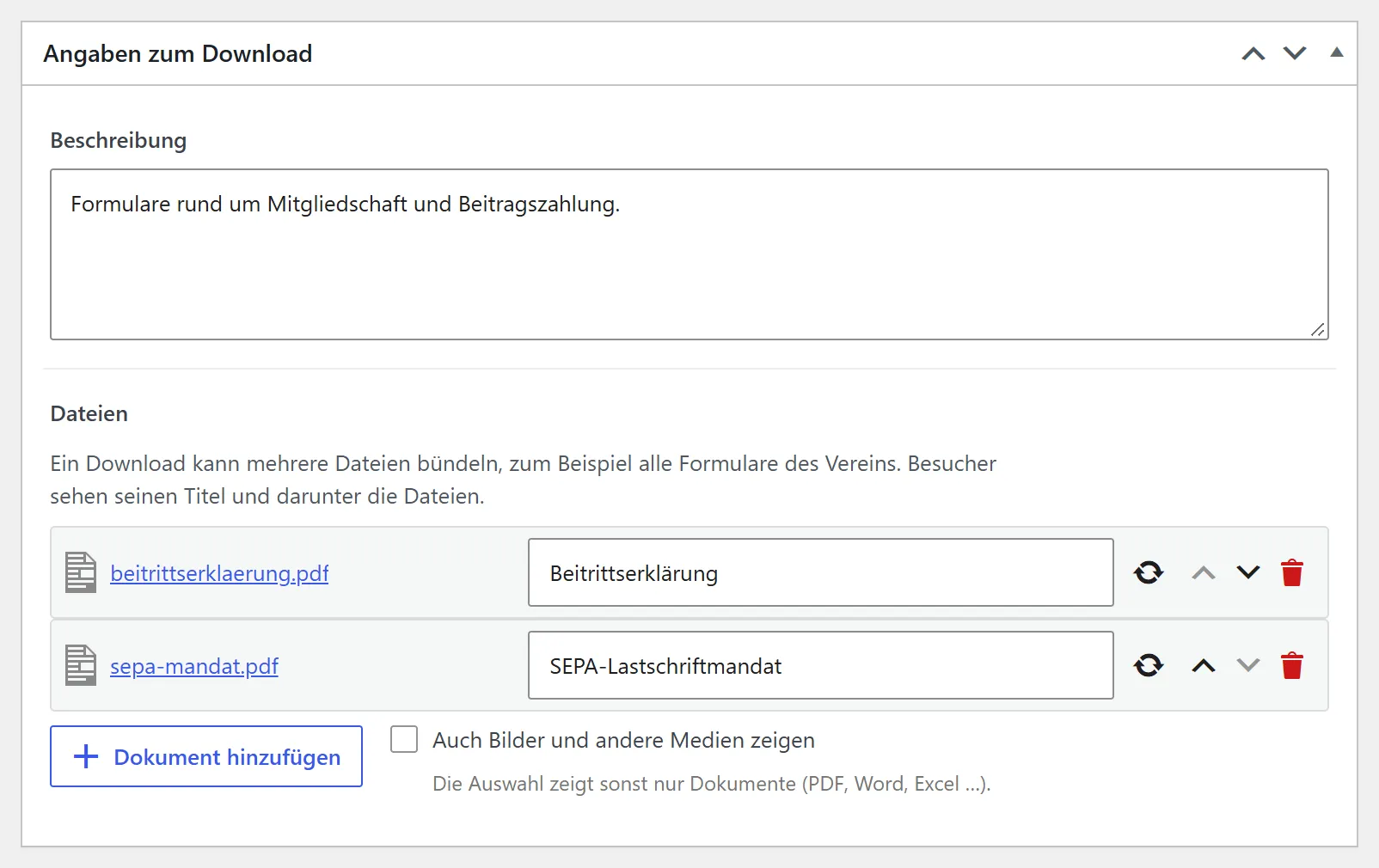Screen dimensions: 1379x868
Task: Click the Dokument hinzufügen button
Action: pos(206,756)
